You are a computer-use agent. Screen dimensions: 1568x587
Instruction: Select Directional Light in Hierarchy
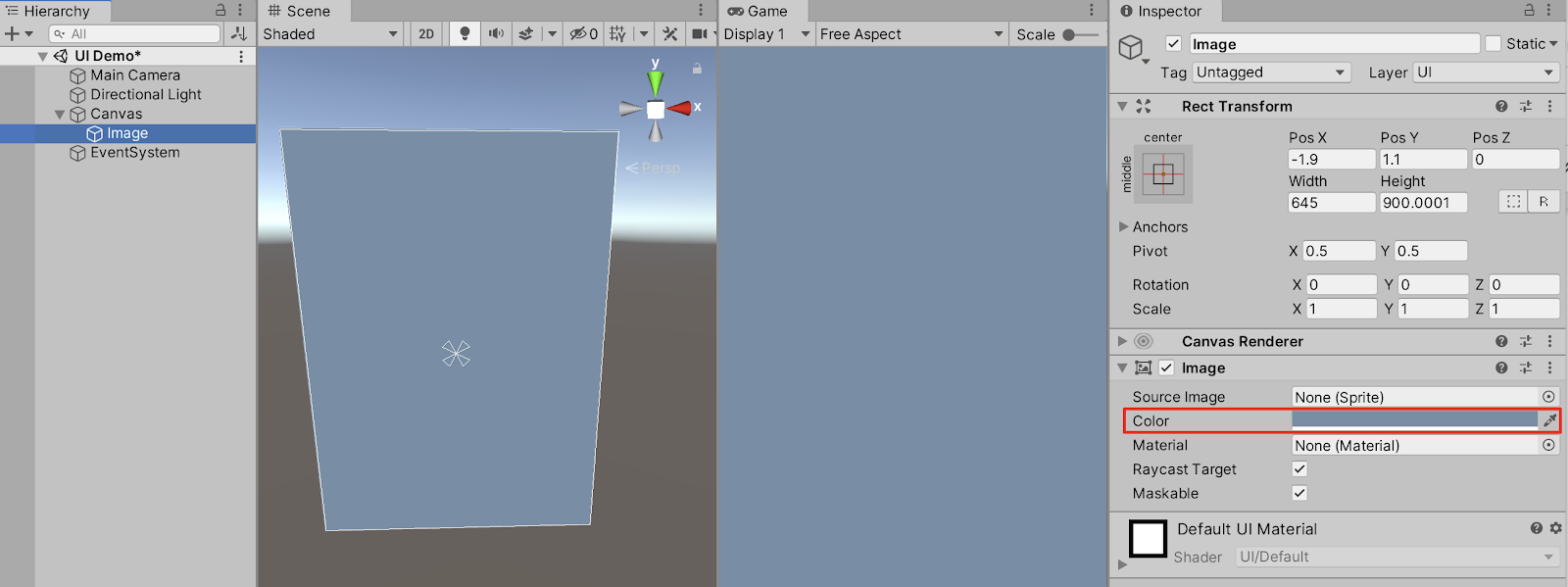(x=146, y=95)
